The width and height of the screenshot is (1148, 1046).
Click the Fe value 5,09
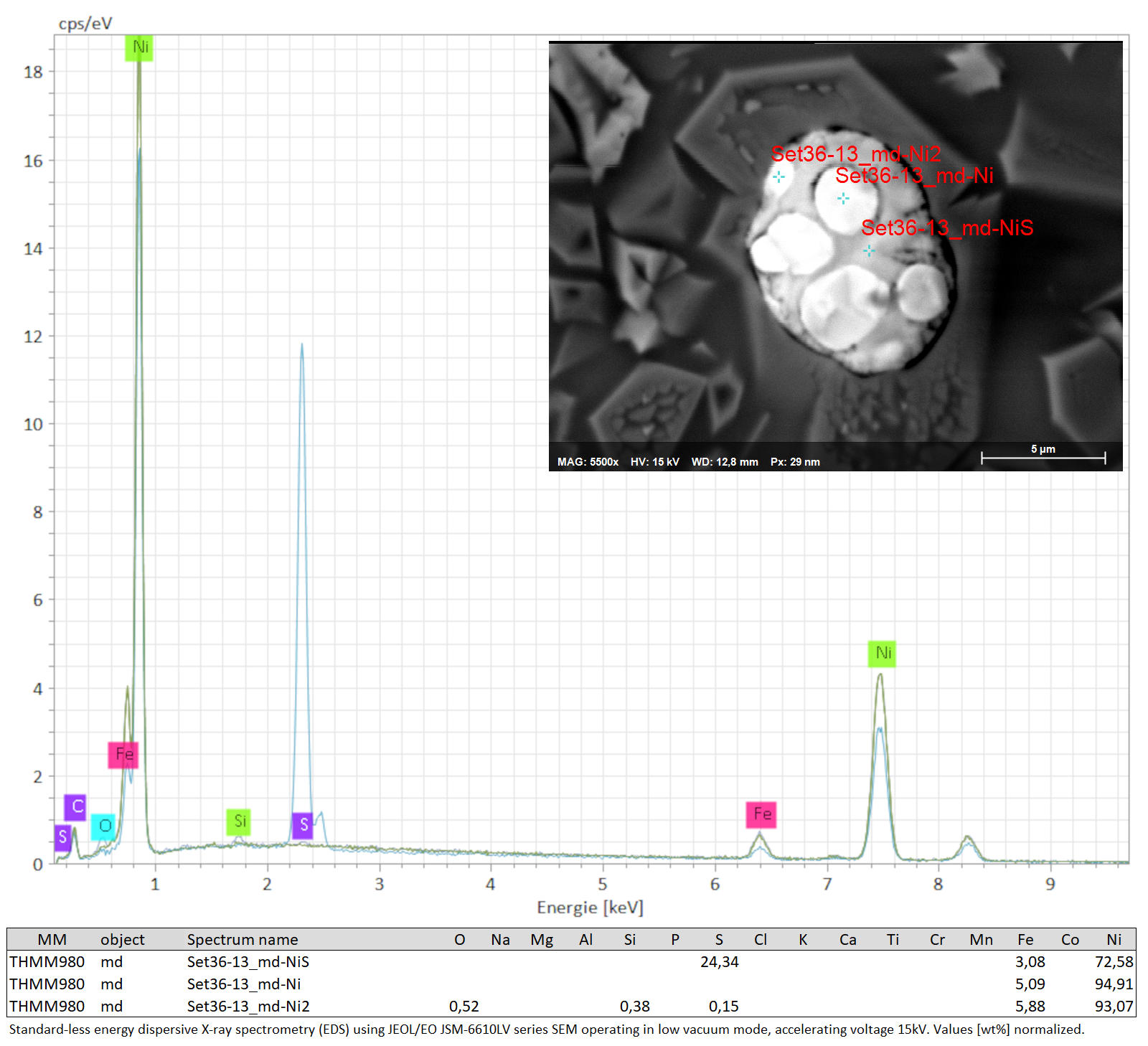tap(1030, 984)
